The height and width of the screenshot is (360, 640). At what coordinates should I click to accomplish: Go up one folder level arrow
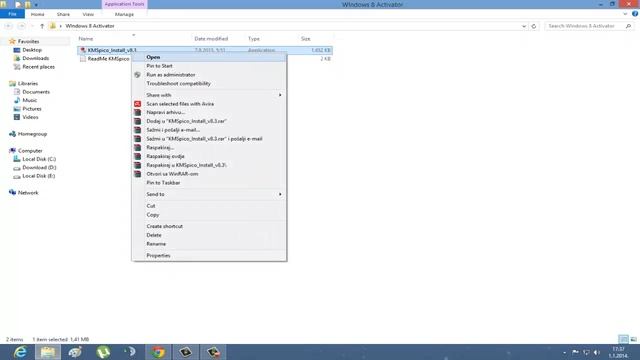click(x=42, y=26)
